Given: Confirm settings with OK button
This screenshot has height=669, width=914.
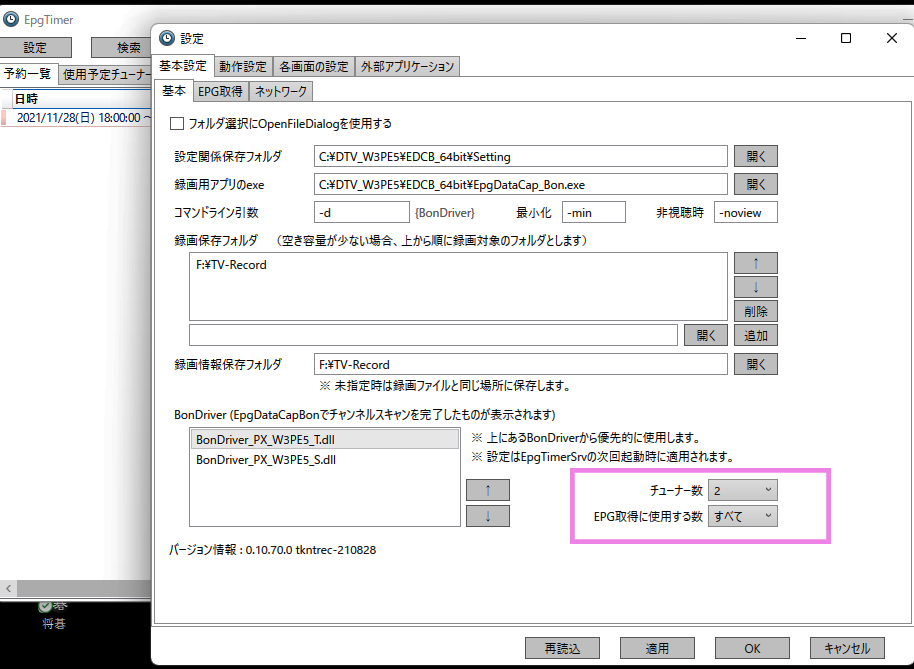Looking at the screenshot, I should [752, 648].
